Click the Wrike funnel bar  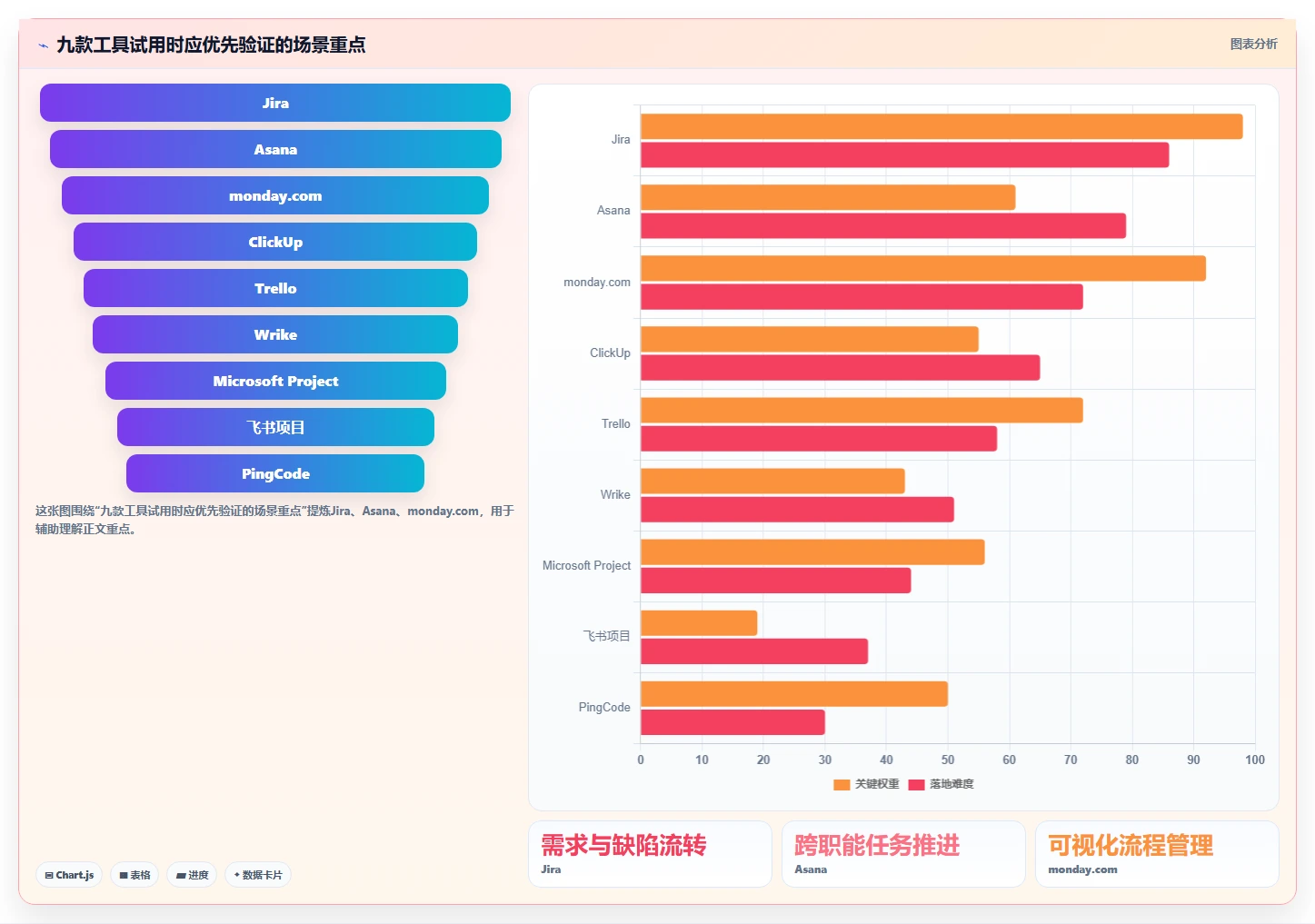pos(275,334)
